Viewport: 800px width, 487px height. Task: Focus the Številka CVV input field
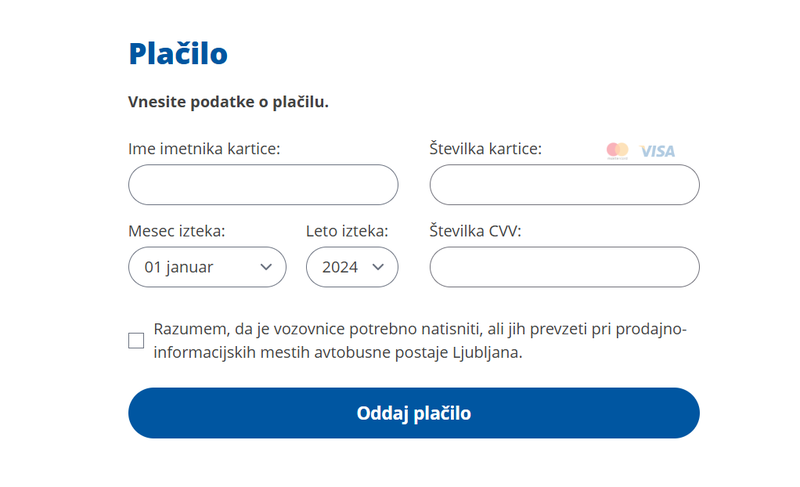point(564,267)
